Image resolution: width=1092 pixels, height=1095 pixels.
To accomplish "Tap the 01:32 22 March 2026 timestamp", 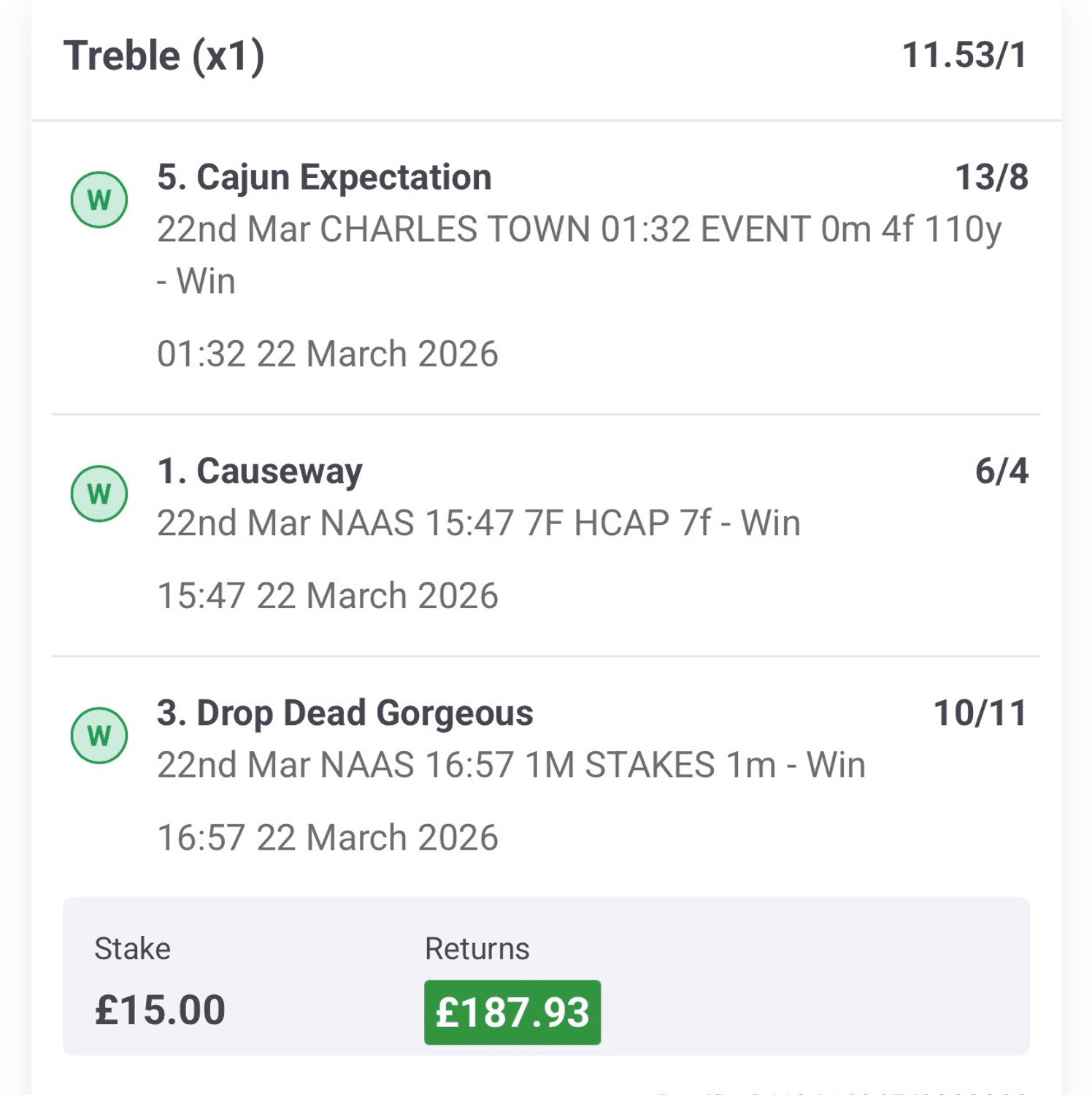I will pyautogui.click(x=328, y=354).
